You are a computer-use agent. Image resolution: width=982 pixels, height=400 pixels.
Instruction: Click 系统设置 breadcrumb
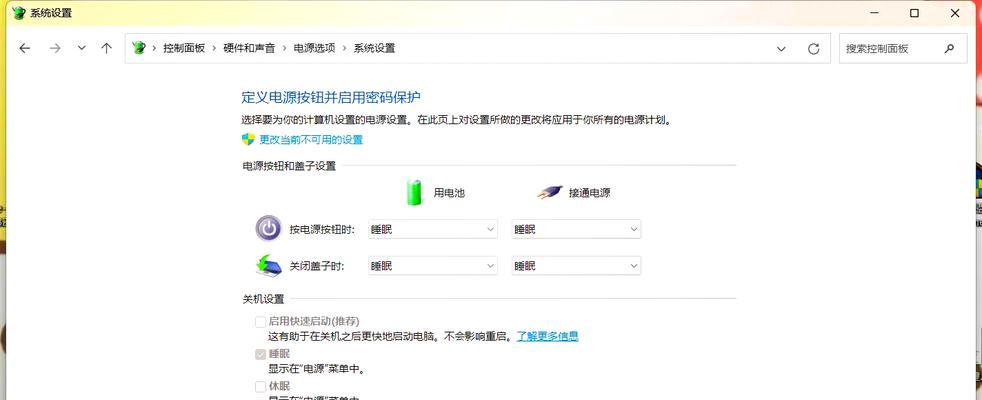click(375, 48)
